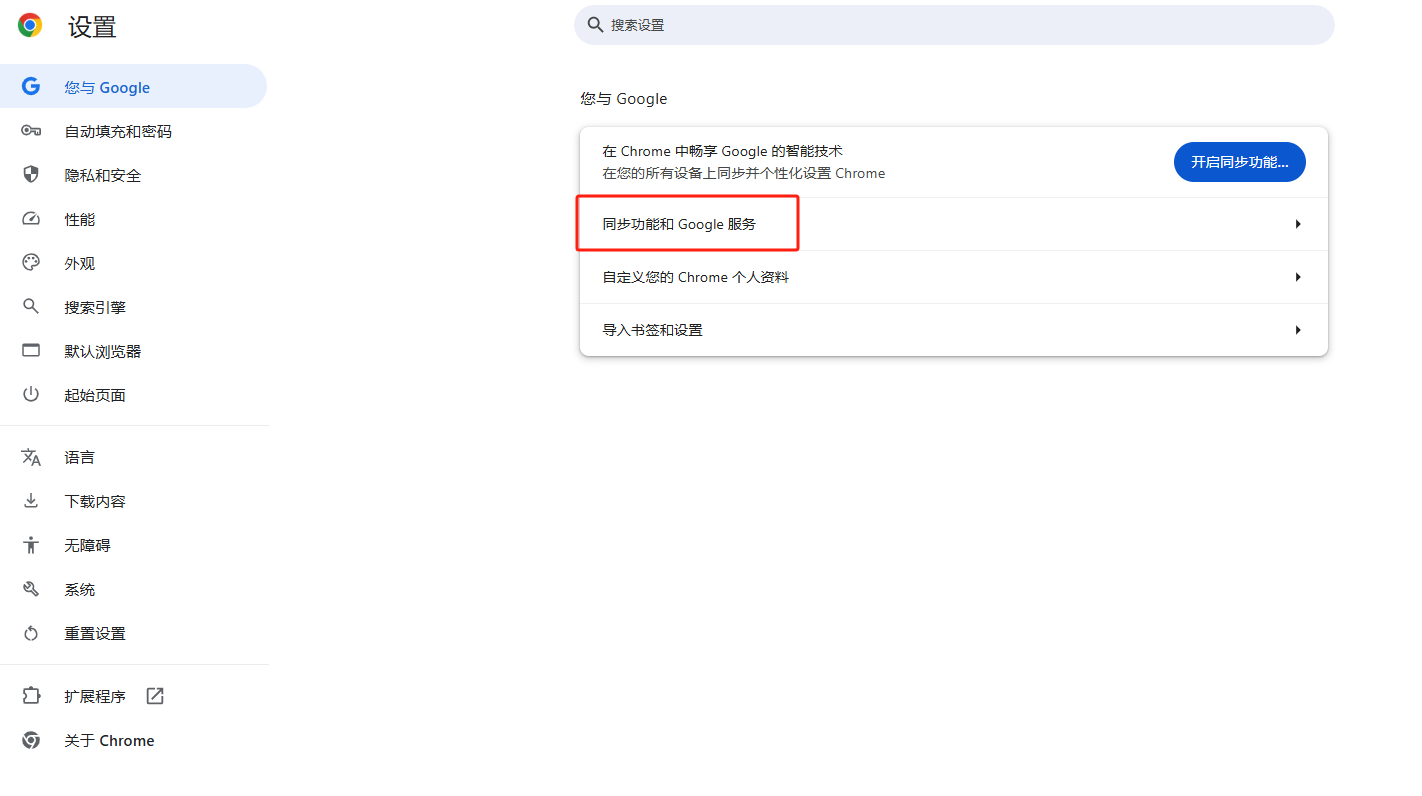The width and height of the screenshot is (1422, 796).
Task: Select 下载内容 in the sidebar
Action: click(133, 501)
